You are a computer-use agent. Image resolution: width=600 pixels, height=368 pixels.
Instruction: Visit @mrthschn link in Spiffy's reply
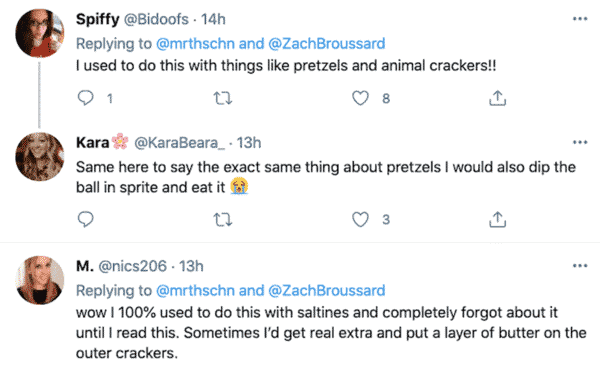tap(195, 44)
